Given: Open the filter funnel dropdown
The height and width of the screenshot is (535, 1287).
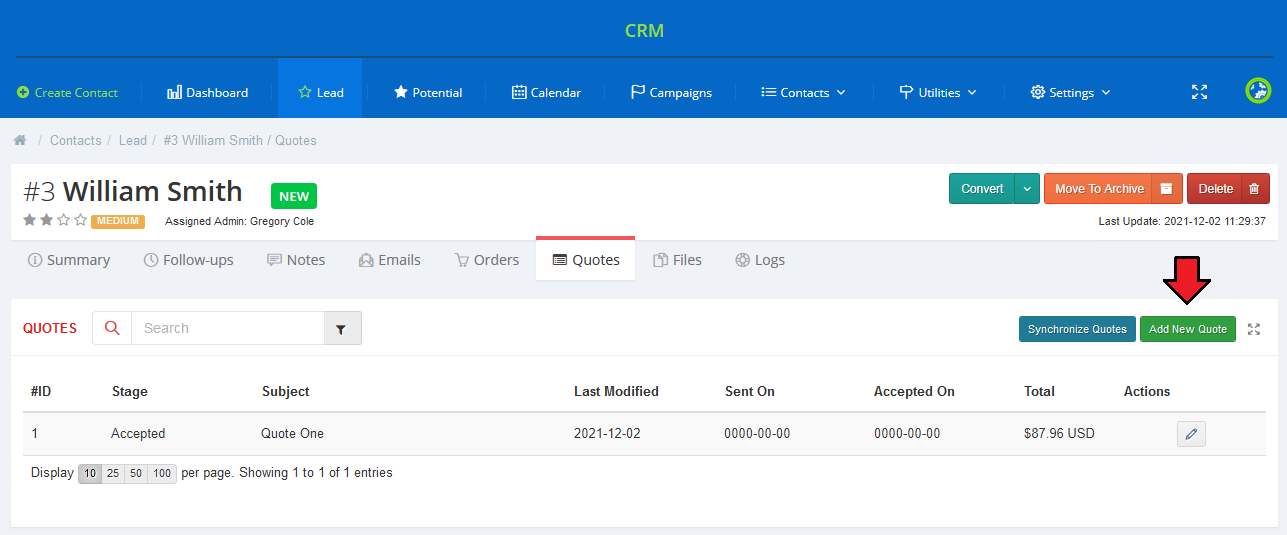Looking at the screenshot, I should point(342,328).
